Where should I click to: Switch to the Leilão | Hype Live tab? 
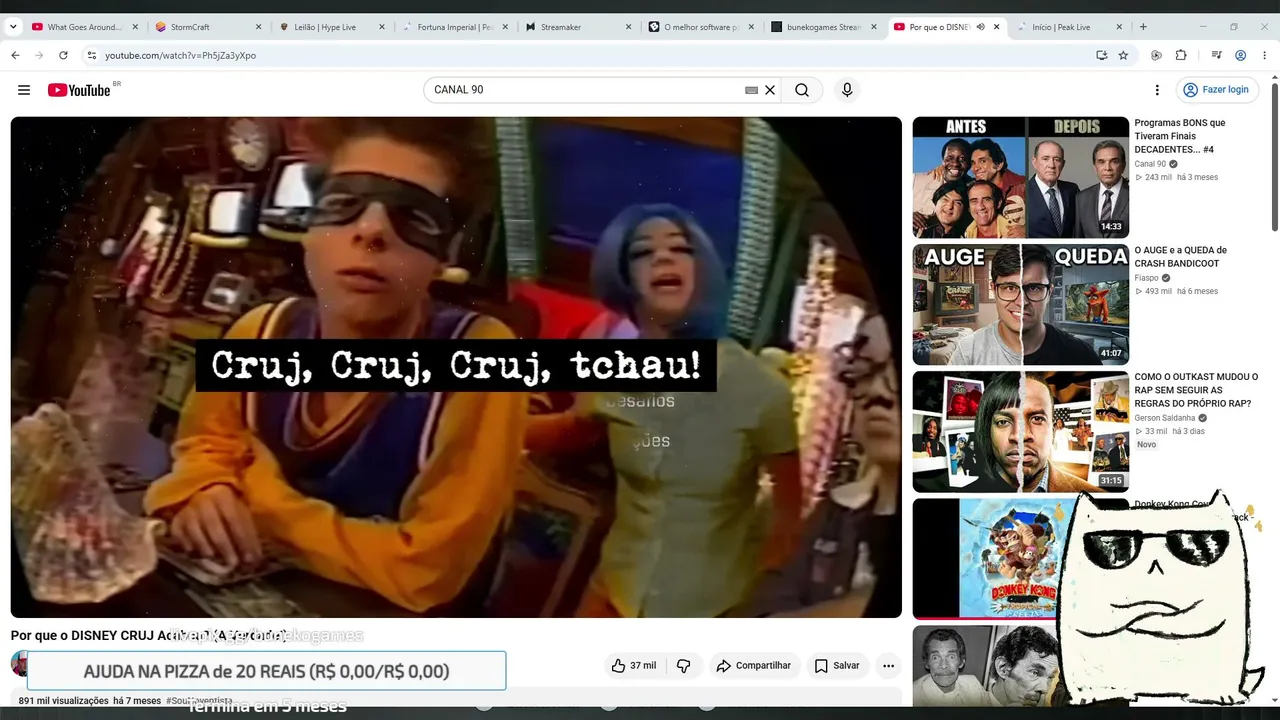point(331,27)
